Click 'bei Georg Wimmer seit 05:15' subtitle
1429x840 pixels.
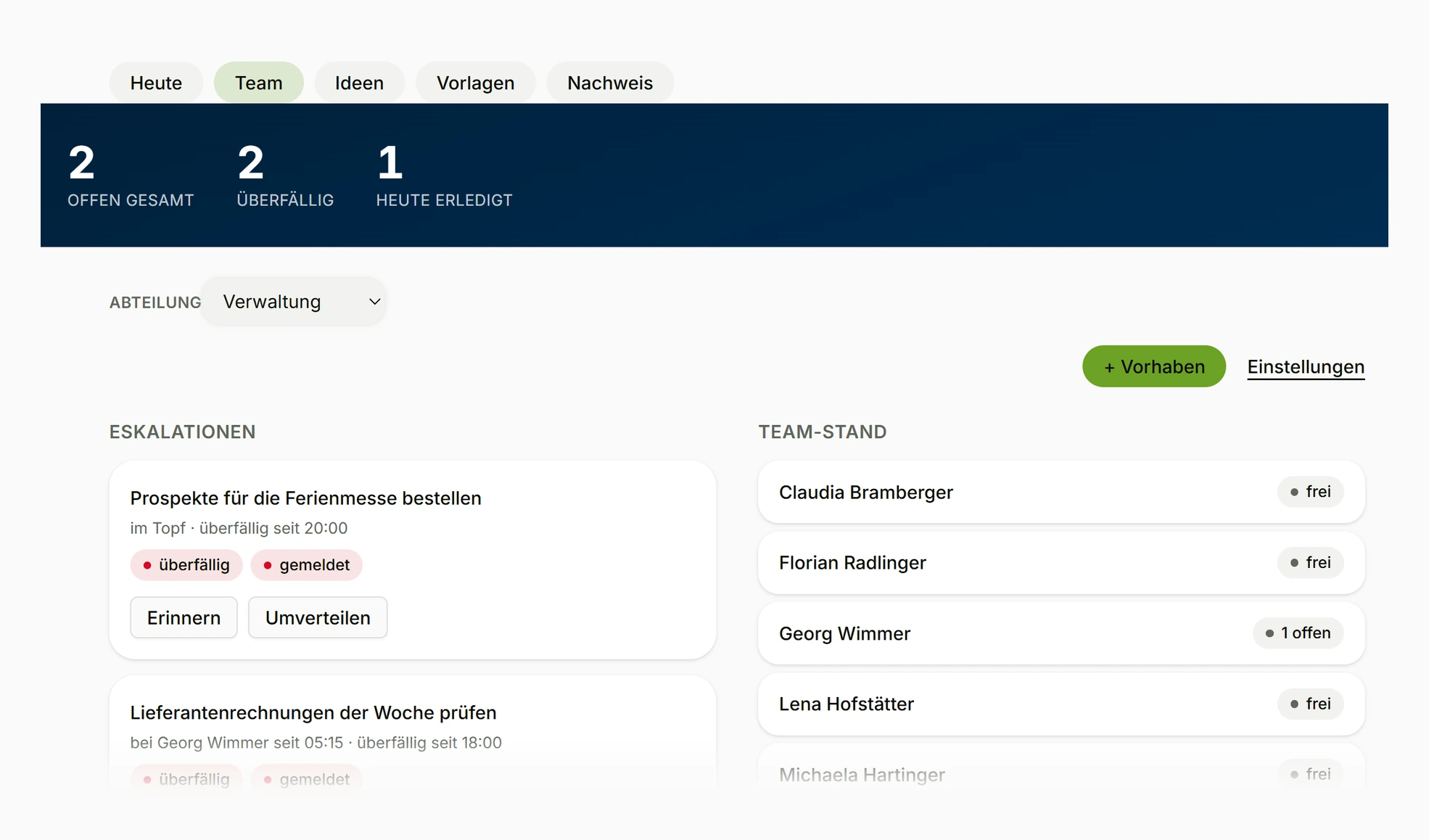pos(236,743)
